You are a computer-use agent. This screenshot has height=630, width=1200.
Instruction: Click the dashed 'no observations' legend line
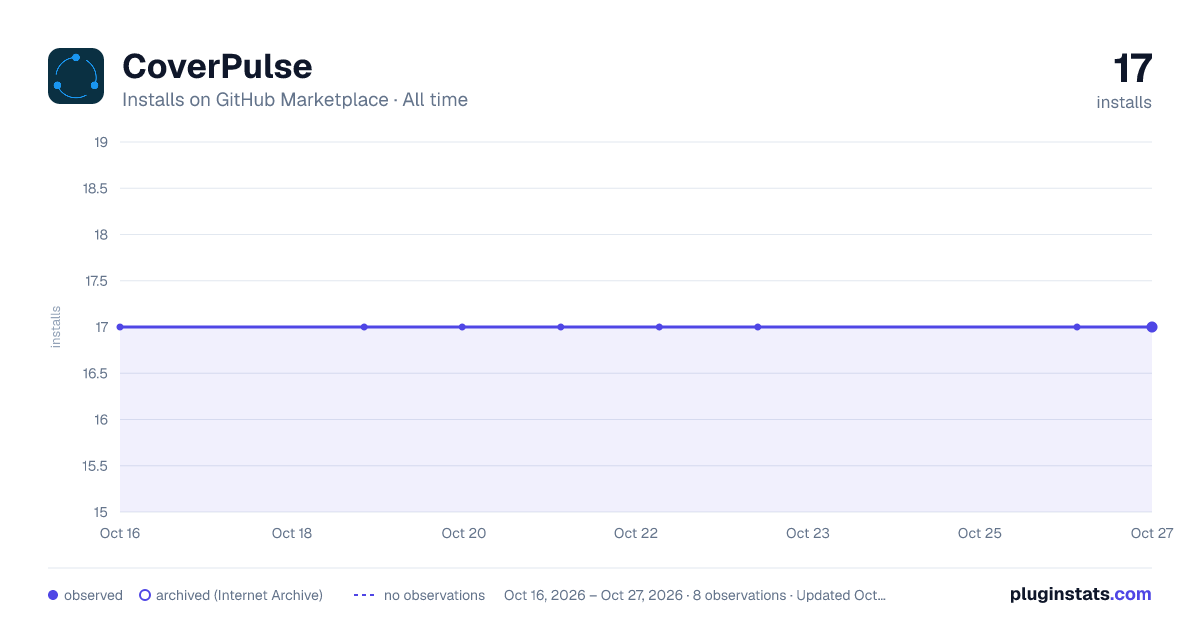click(x=364, y=595)
